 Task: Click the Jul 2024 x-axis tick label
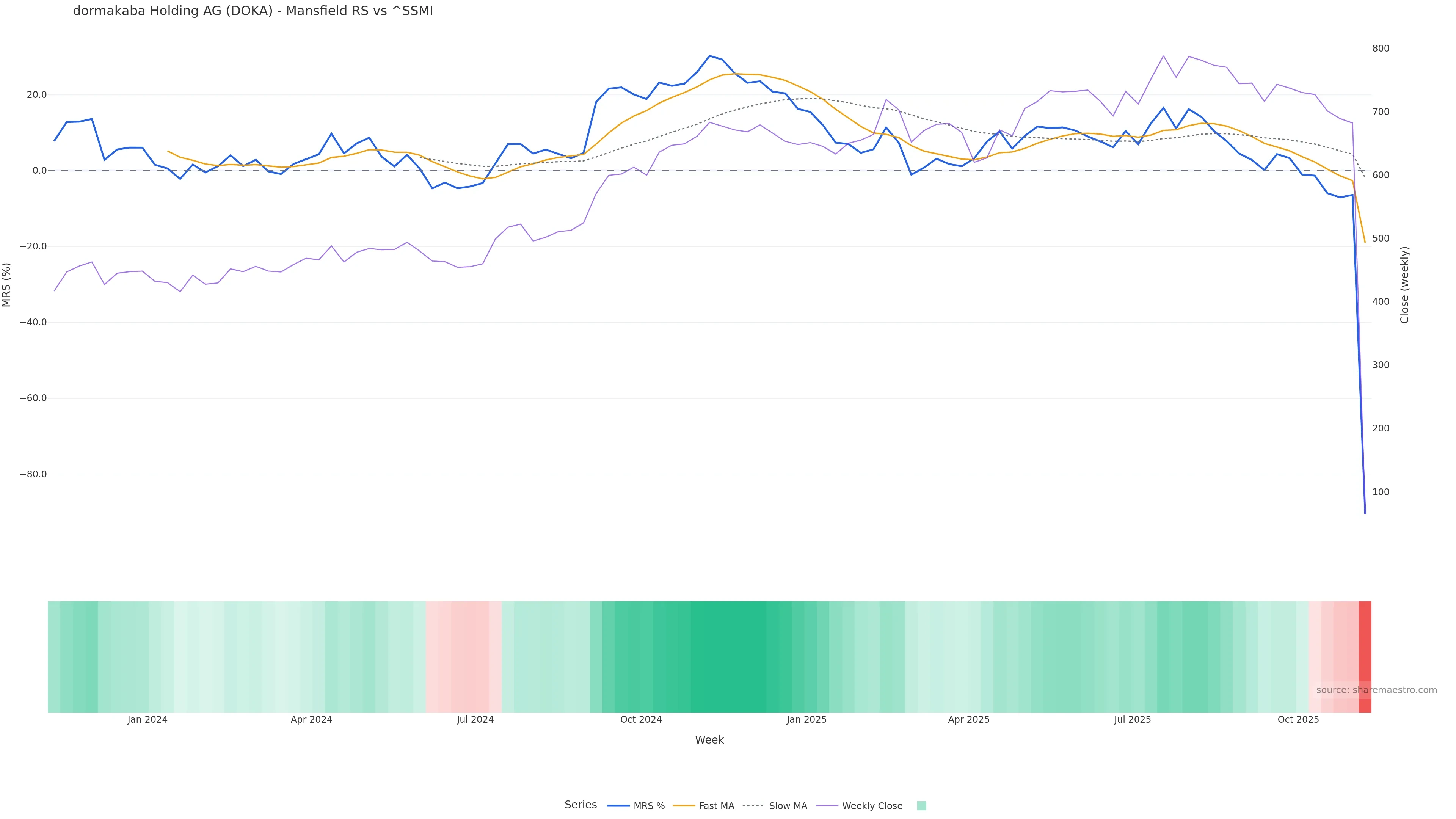coord(475,720)
